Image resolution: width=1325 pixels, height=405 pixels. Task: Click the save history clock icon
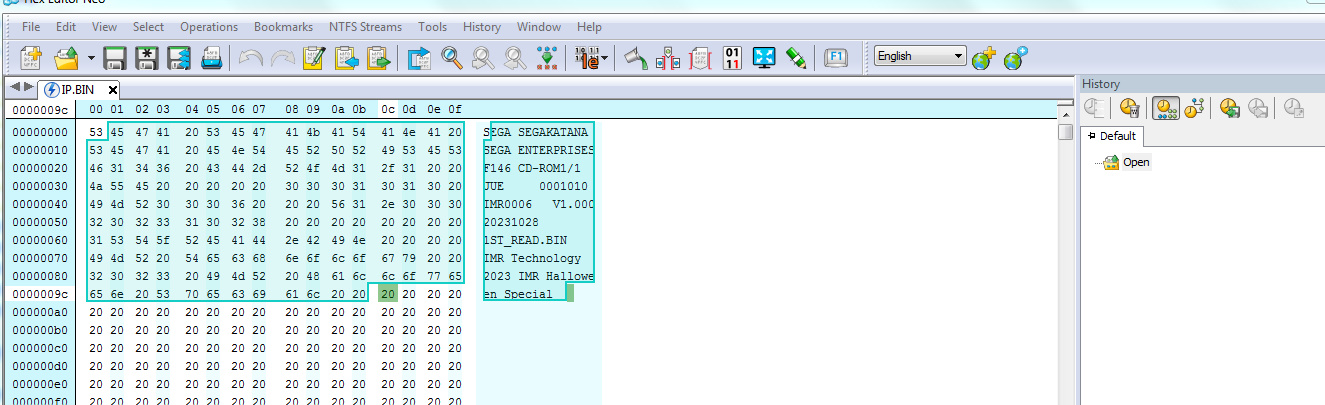tap(1229, 108)
